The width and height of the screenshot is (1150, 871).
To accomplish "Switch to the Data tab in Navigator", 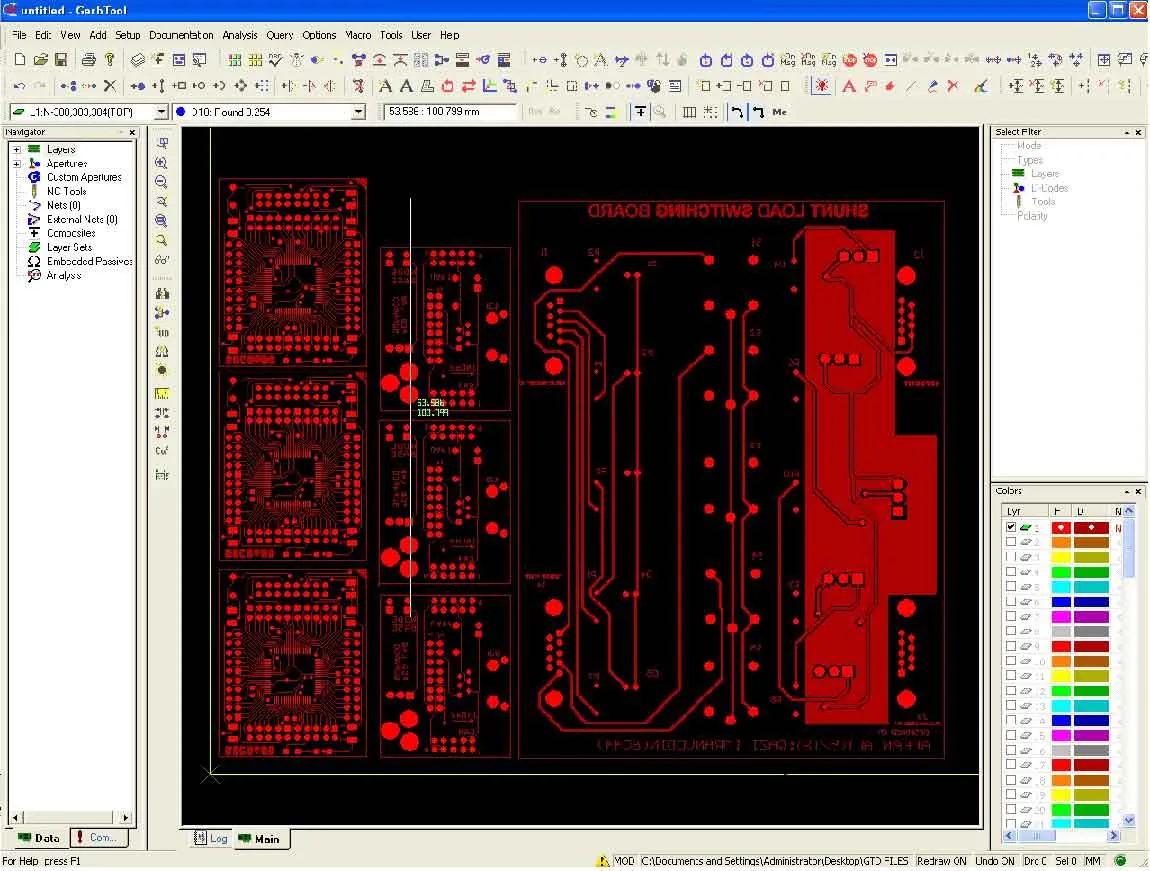I will 39,837.
